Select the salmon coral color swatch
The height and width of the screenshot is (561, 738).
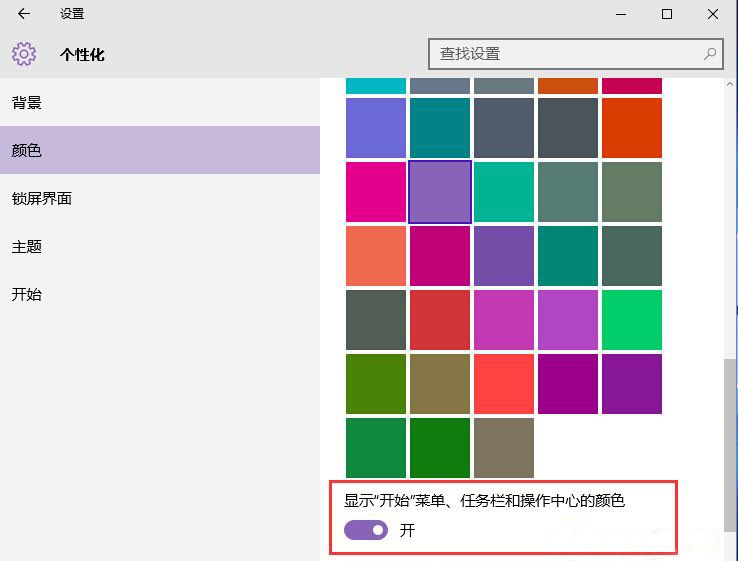tap(376, 255)
